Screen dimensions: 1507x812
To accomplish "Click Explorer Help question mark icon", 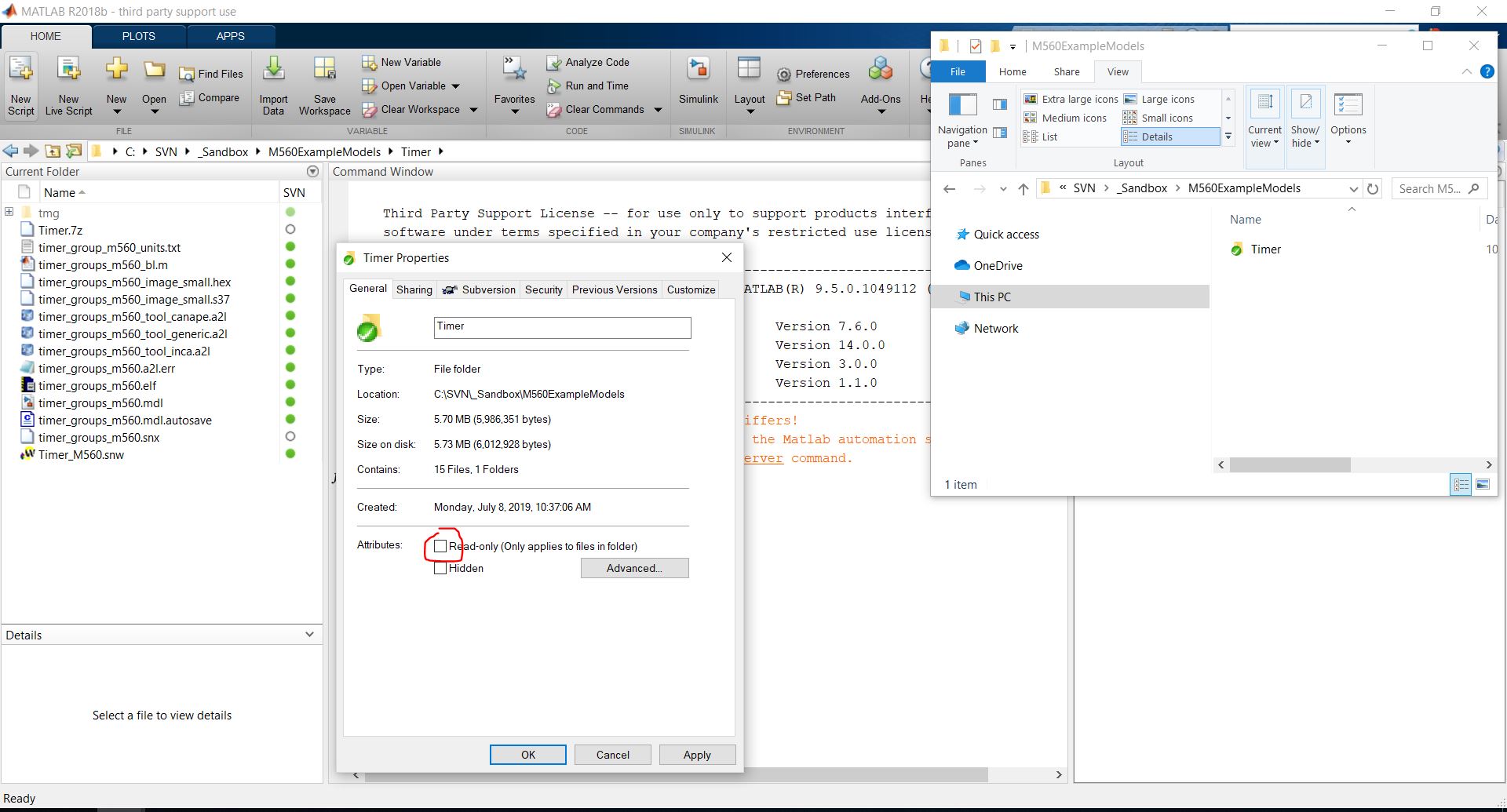I will pos(1487,71).
